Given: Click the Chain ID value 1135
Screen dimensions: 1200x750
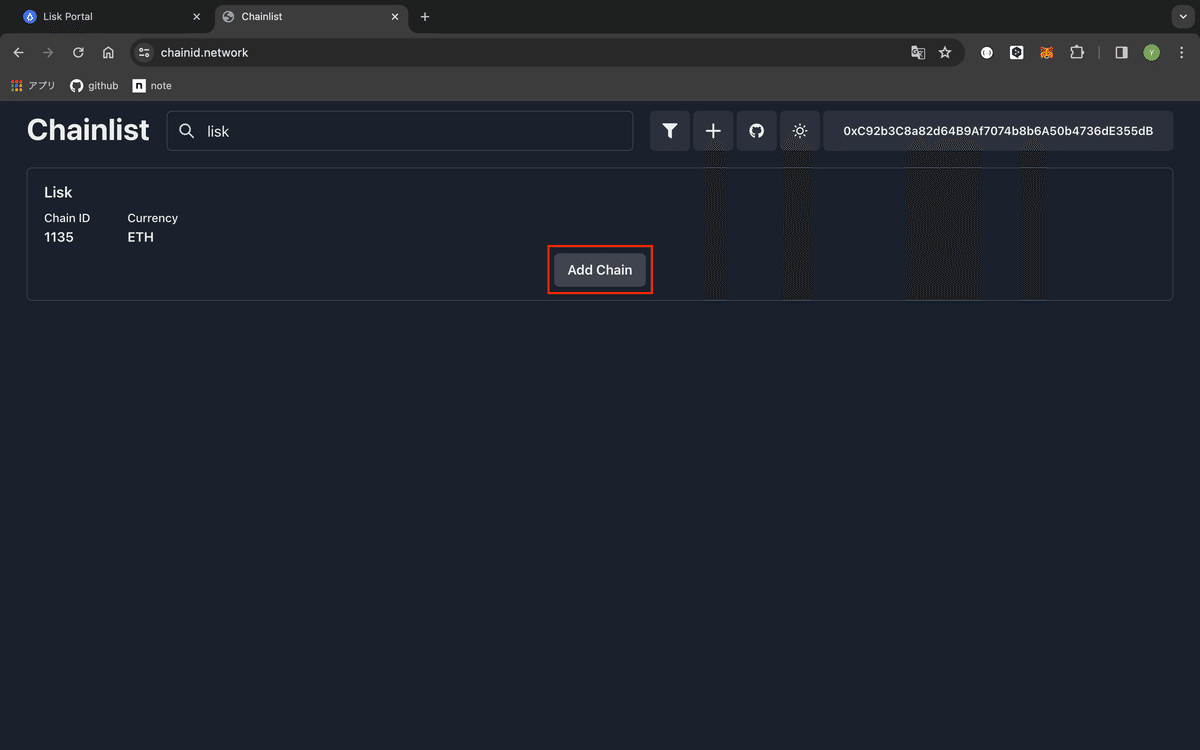Looking at the screenshot, I should pyautogui.click(x=59, y=237).
